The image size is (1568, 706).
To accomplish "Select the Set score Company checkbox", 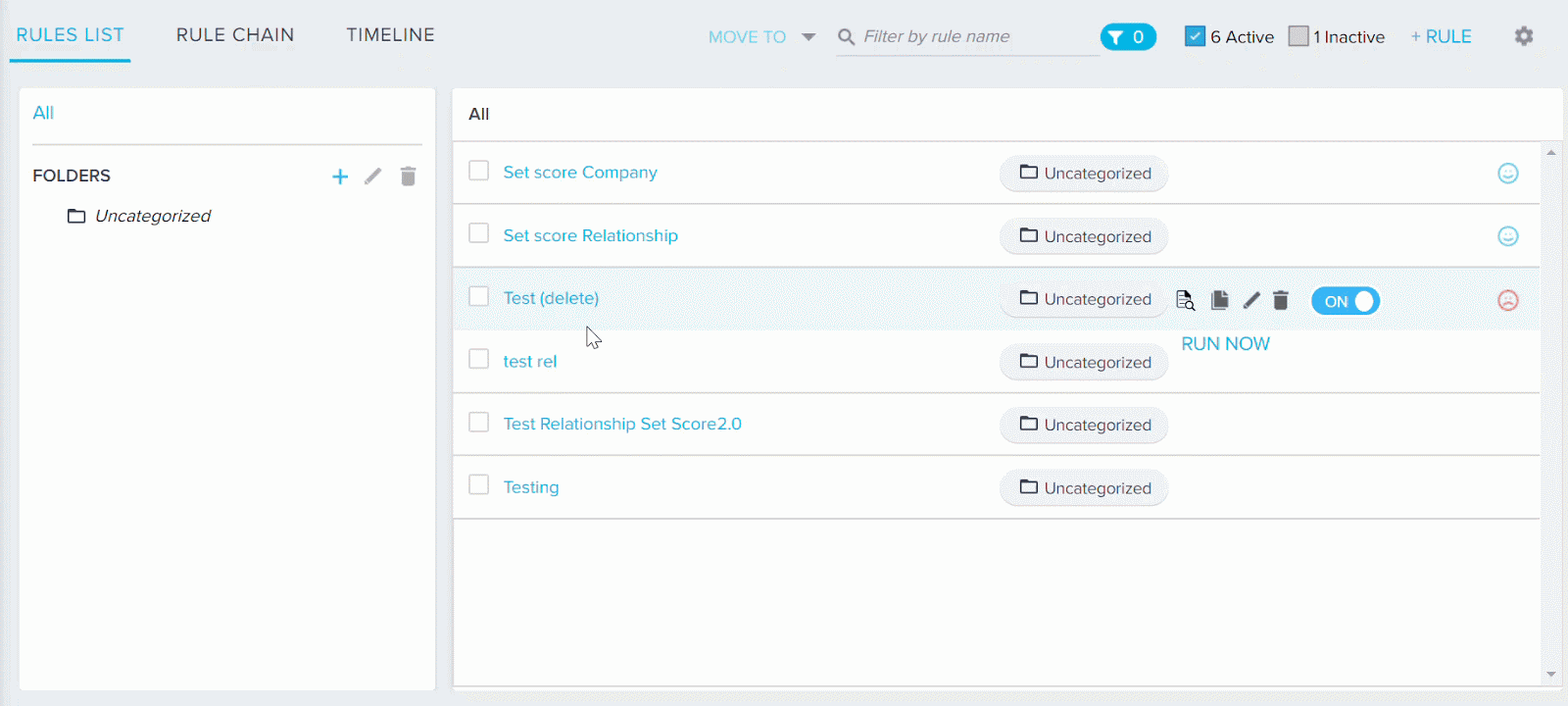I will (478, 171).
